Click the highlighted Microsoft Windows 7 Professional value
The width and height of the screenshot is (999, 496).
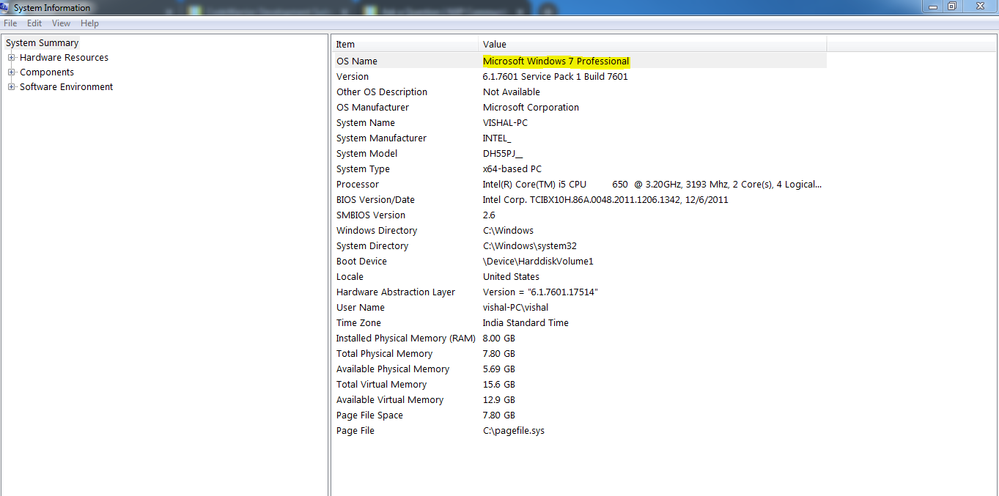point(556,61)
